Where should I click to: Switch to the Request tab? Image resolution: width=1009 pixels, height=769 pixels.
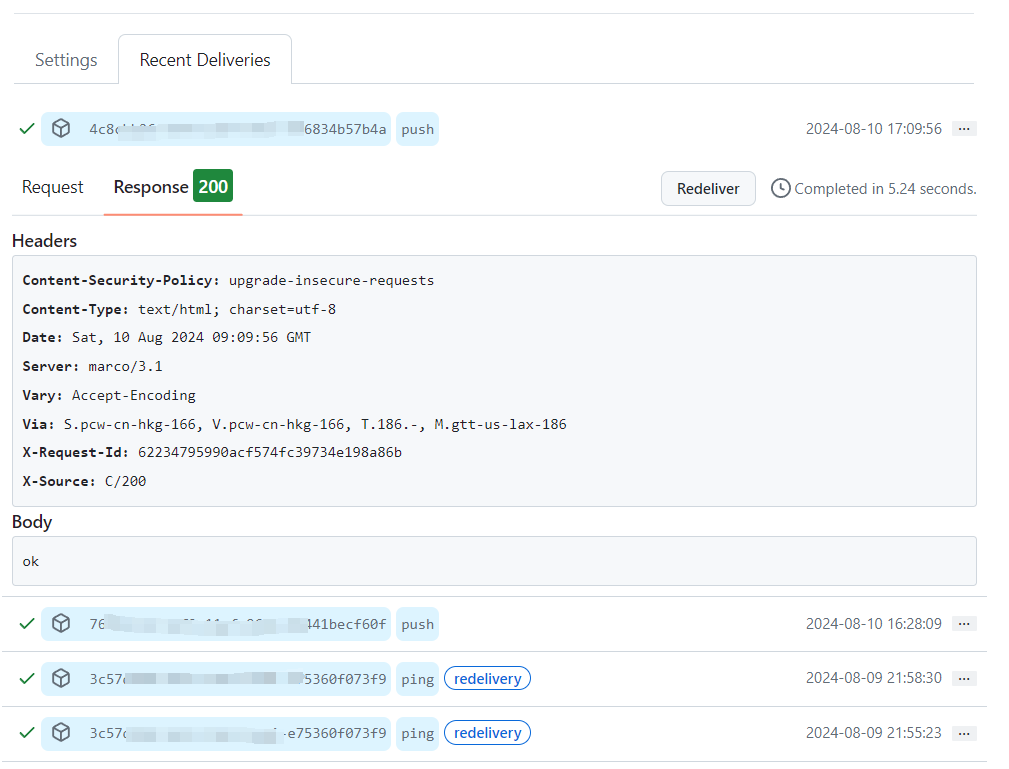53,187
